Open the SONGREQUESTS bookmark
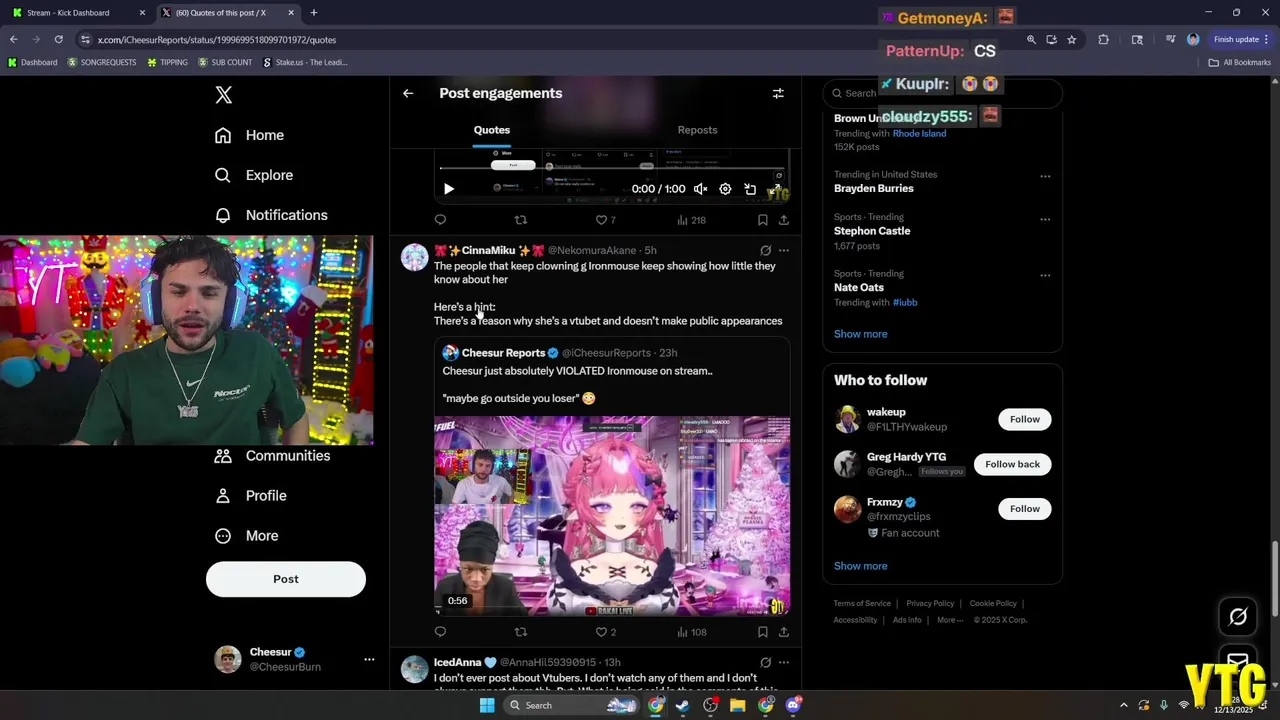1280x720 pixels. click(x=102, y=62)
